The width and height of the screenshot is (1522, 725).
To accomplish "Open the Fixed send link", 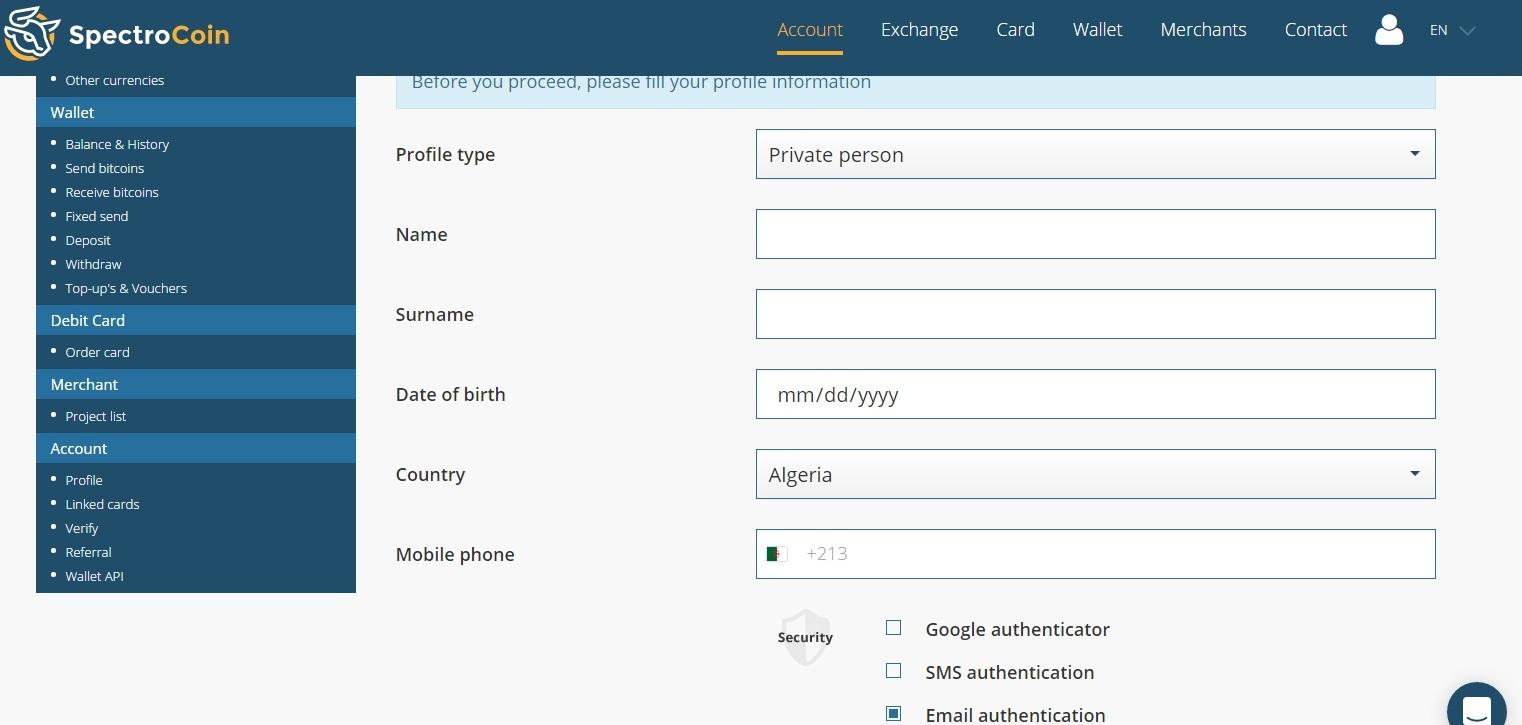I will tap(96, 216).
